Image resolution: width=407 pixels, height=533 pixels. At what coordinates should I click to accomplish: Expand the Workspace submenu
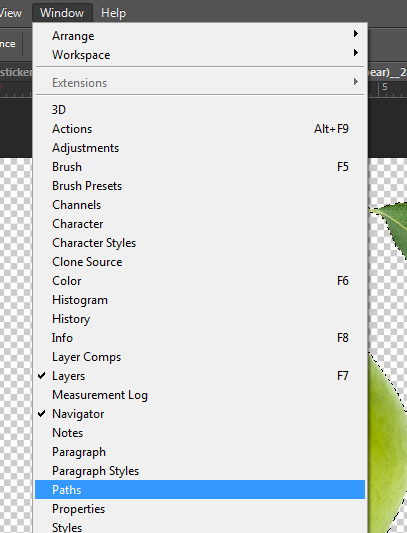[x=200, y=55]
